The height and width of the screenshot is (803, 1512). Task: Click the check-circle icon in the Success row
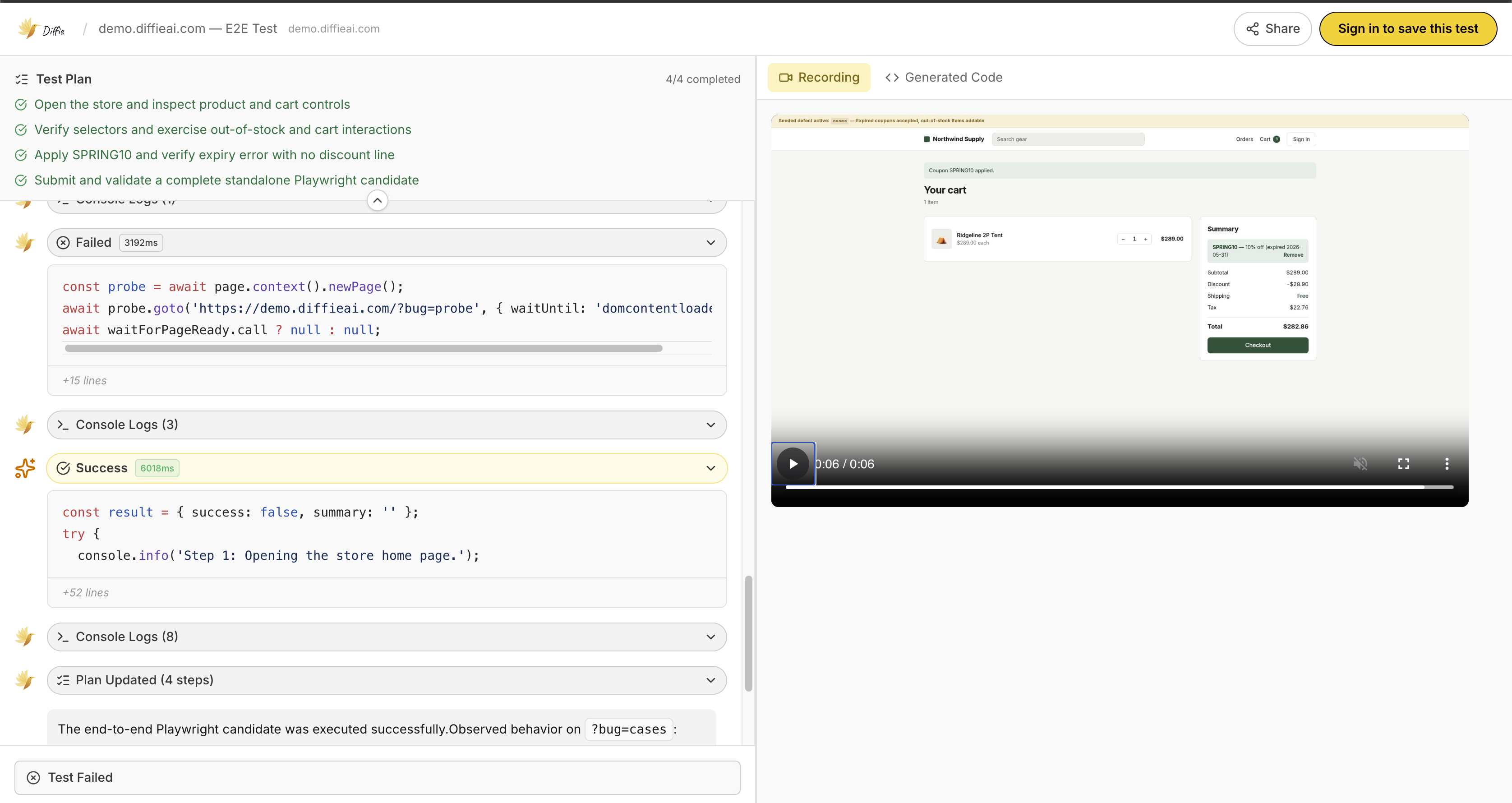[x=64, y=468]
